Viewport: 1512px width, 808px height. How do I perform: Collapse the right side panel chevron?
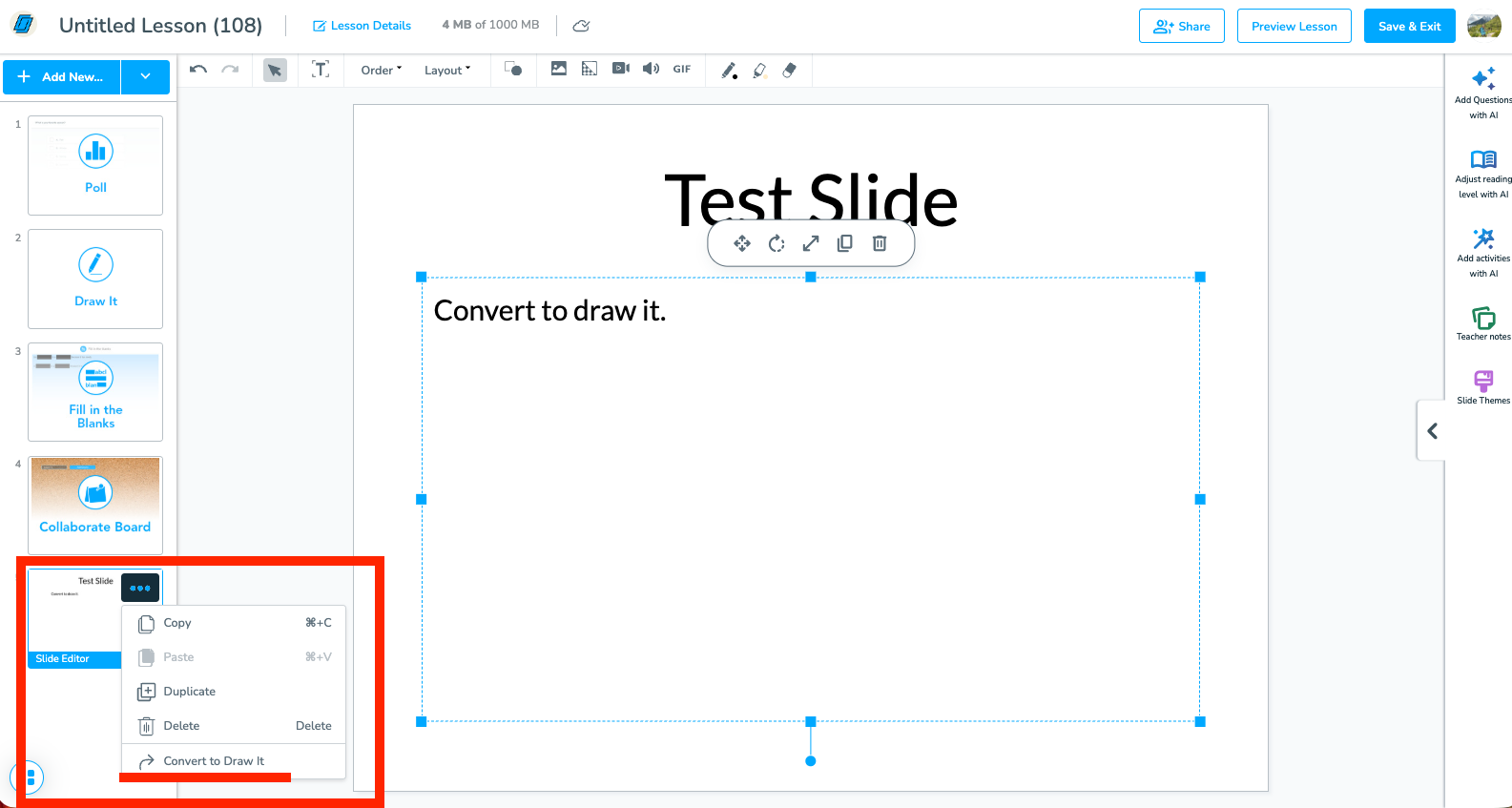1432,431
